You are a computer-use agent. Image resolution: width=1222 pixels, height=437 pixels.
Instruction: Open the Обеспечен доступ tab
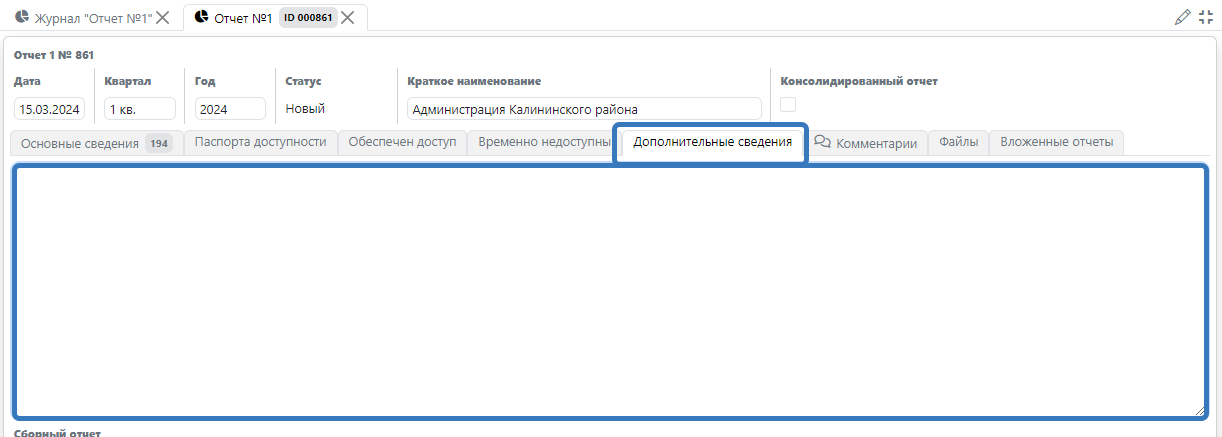(402, 142)
